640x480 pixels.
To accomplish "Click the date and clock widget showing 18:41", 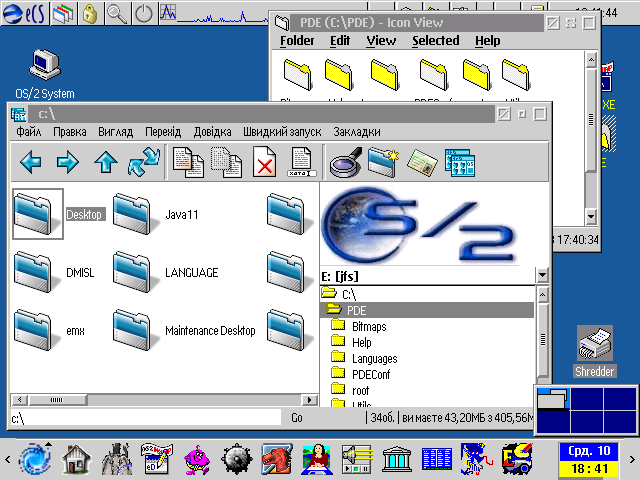I will (589, 460).
